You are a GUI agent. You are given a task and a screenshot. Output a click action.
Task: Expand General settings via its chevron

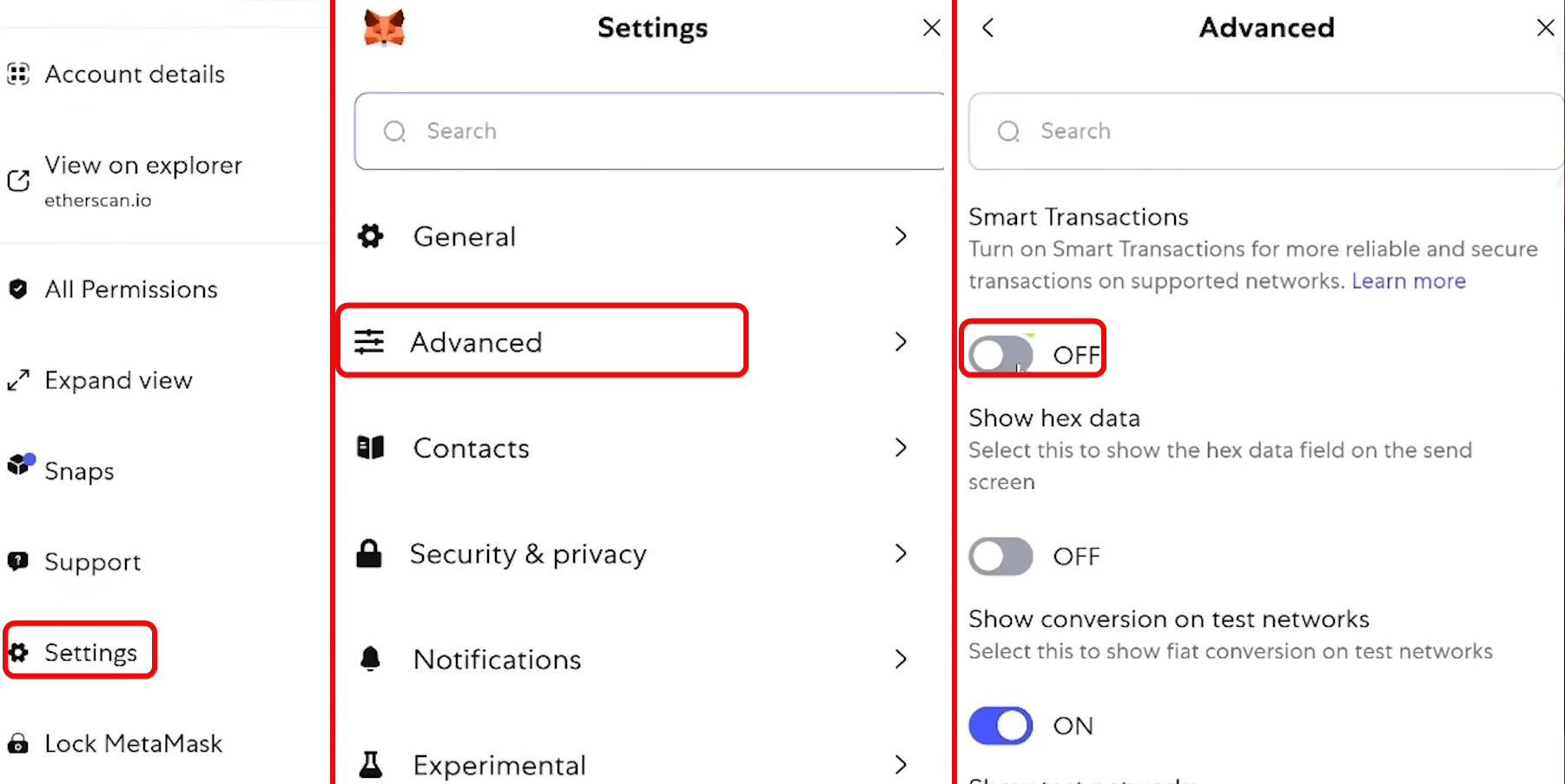click(901, 236)
